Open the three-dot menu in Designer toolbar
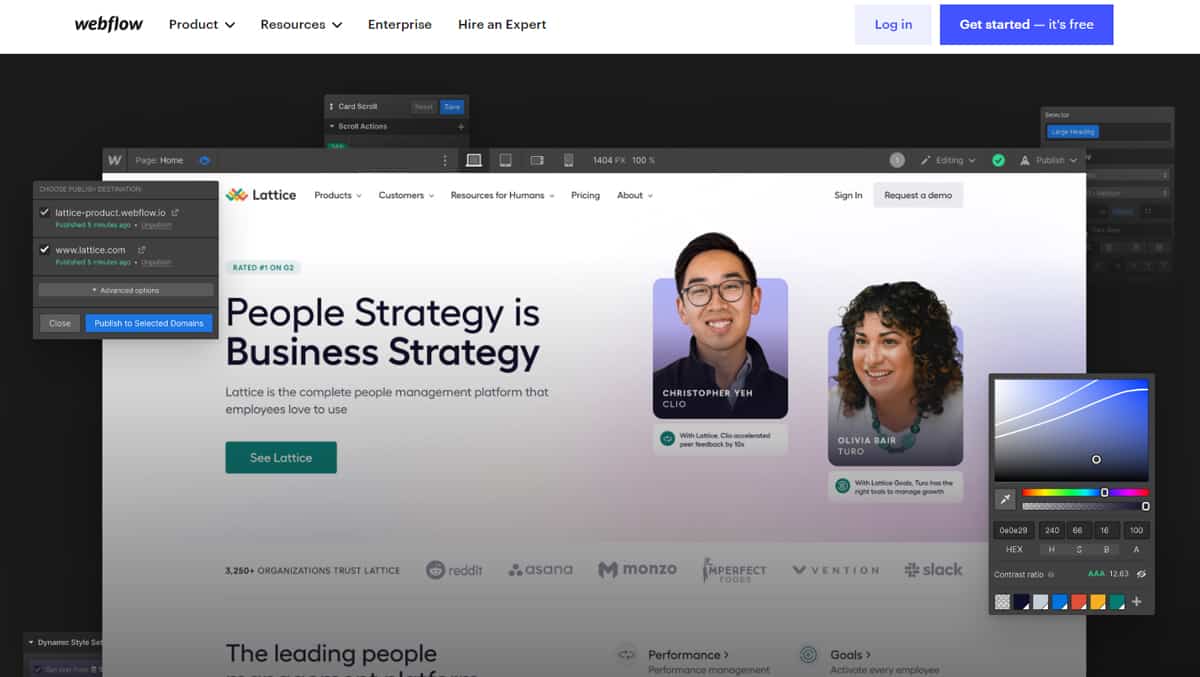 pos(445,160)
